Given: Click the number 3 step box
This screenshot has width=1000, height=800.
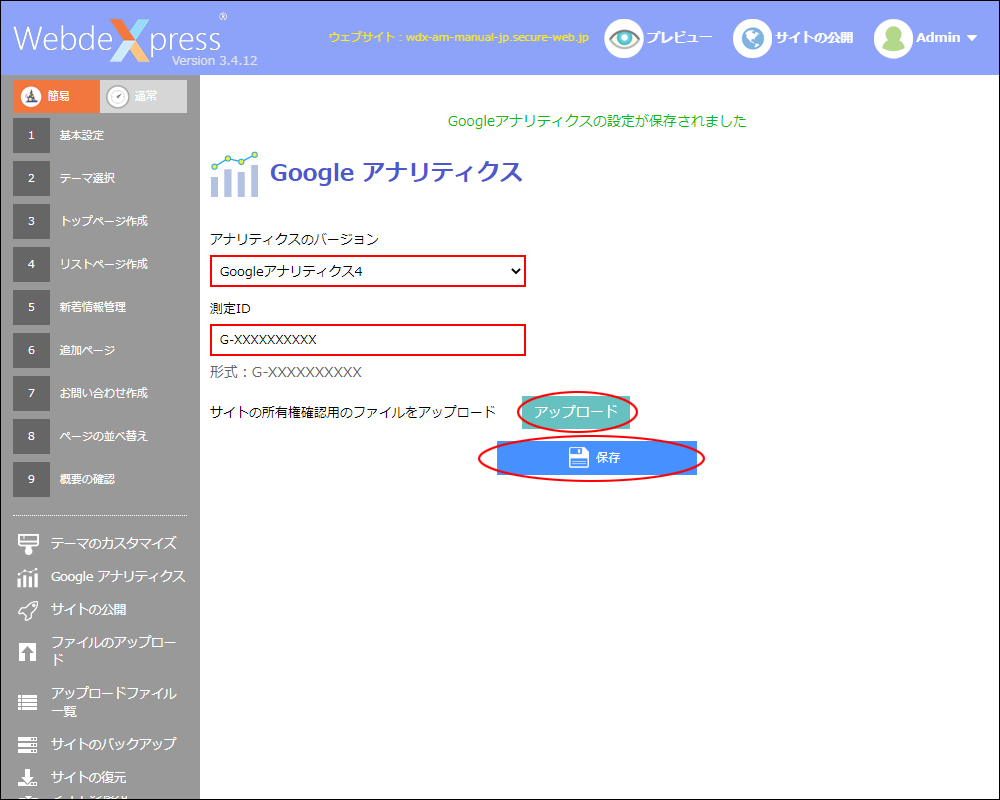Looking at the screenshot, I should pos(31,221).
